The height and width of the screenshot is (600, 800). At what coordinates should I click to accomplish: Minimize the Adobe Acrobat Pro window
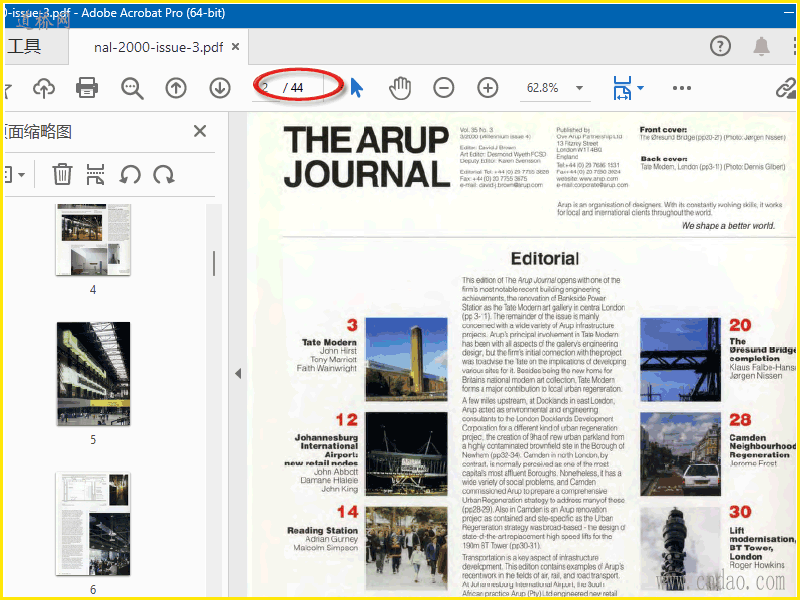(x=789, y=13)
